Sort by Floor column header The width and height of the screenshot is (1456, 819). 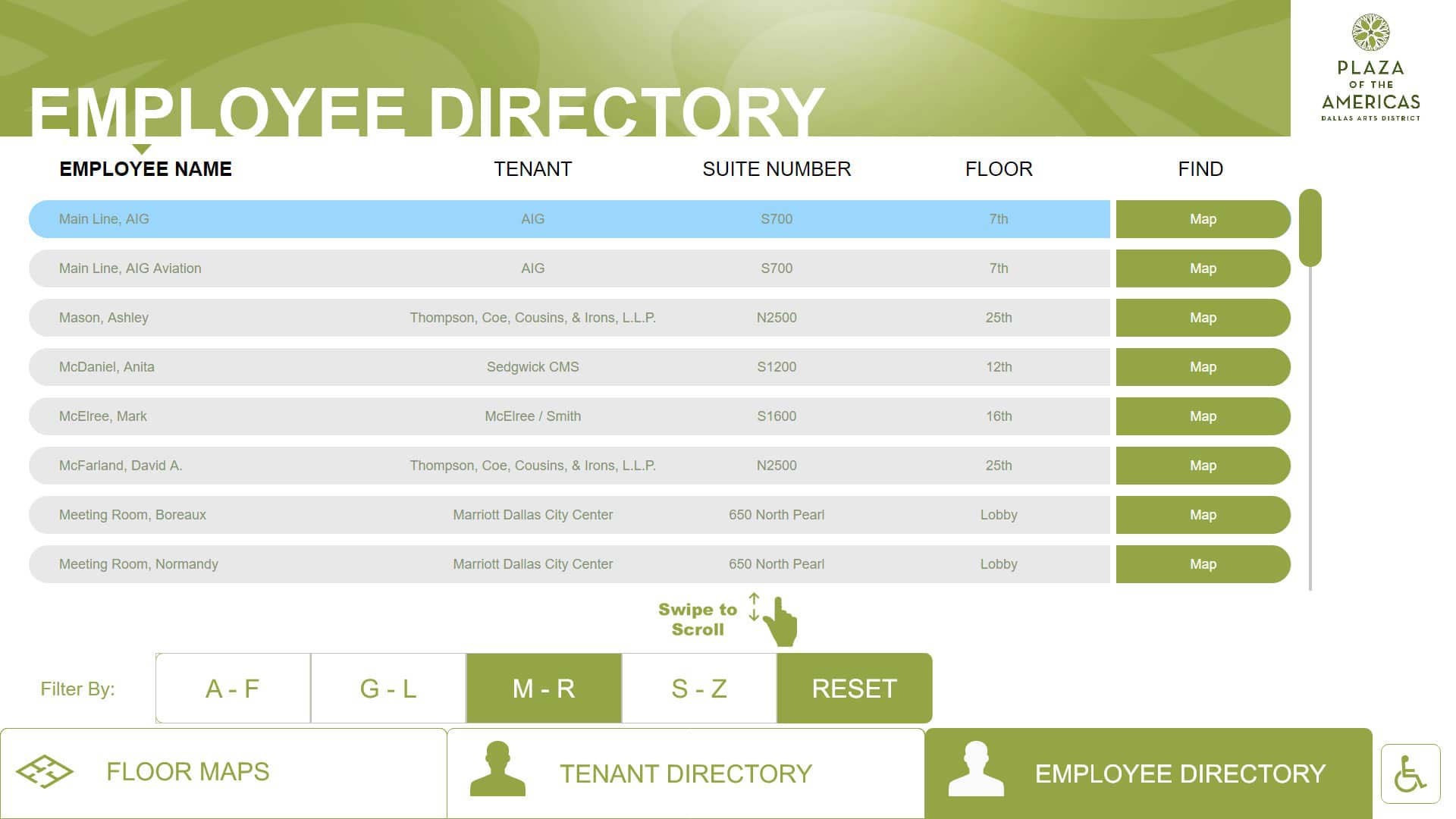point(999,169)
